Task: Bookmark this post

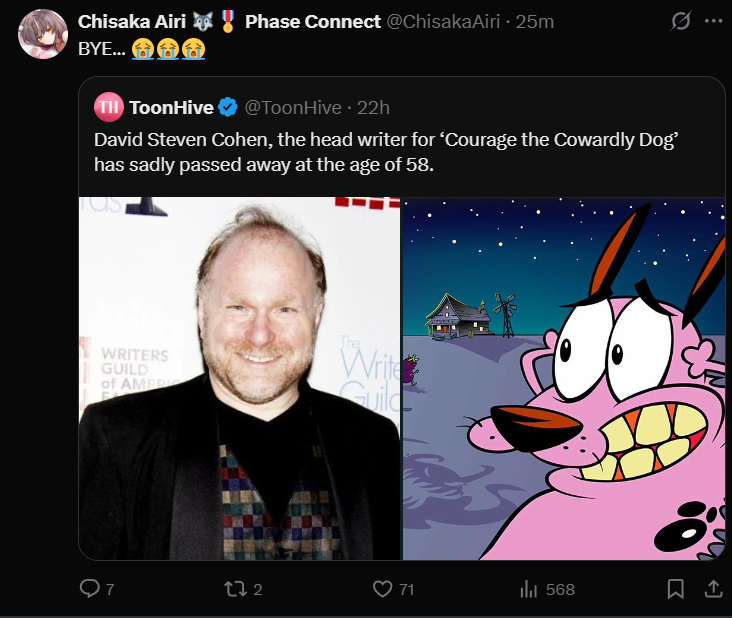Action: [675, 589]
